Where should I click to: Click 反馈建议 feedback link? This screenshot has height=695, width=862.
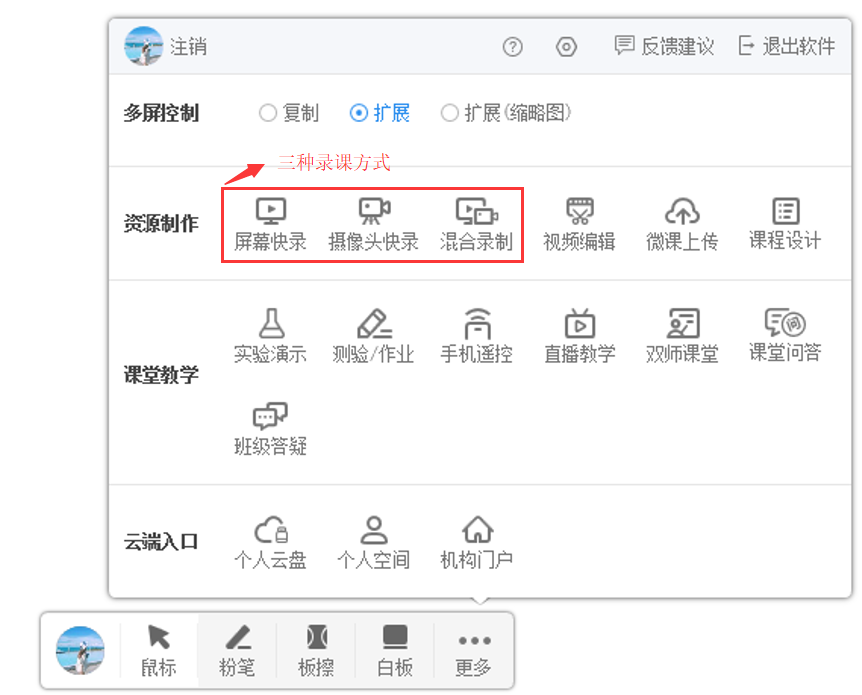coord(664,46)
